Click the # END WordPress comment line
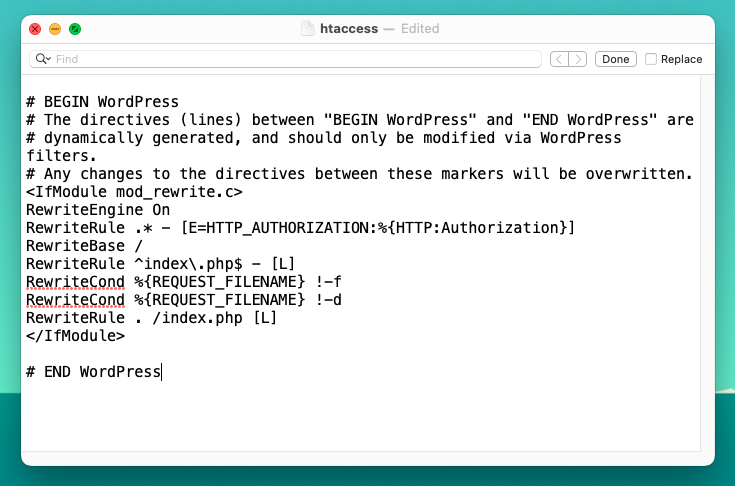The width and height of the screenshot is (735, 486). (x=93, y=372)
